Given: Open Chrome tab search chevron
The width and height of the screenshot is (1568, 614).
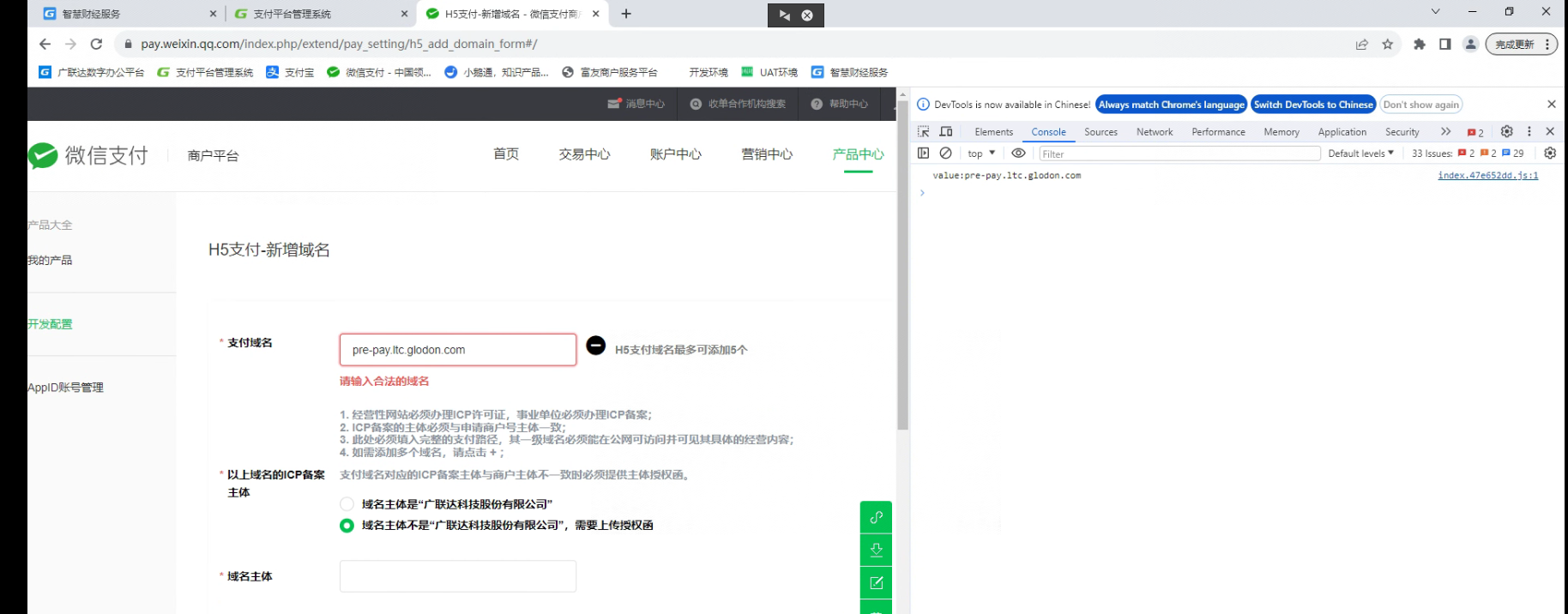Looking at the screenshot, I should [1435, 12].
